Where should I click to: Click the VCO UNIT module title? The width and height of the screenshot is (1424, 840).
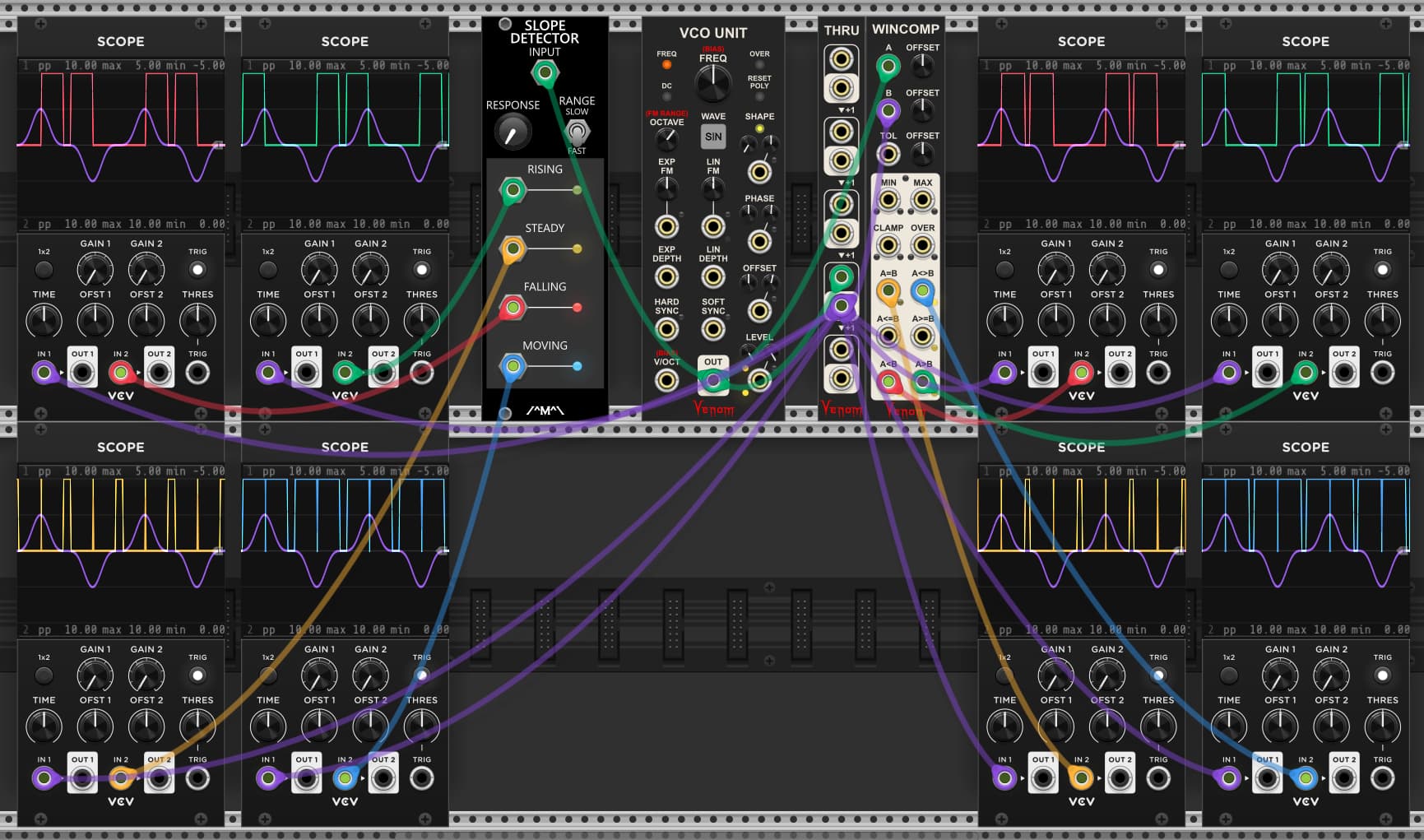[713, 33]
